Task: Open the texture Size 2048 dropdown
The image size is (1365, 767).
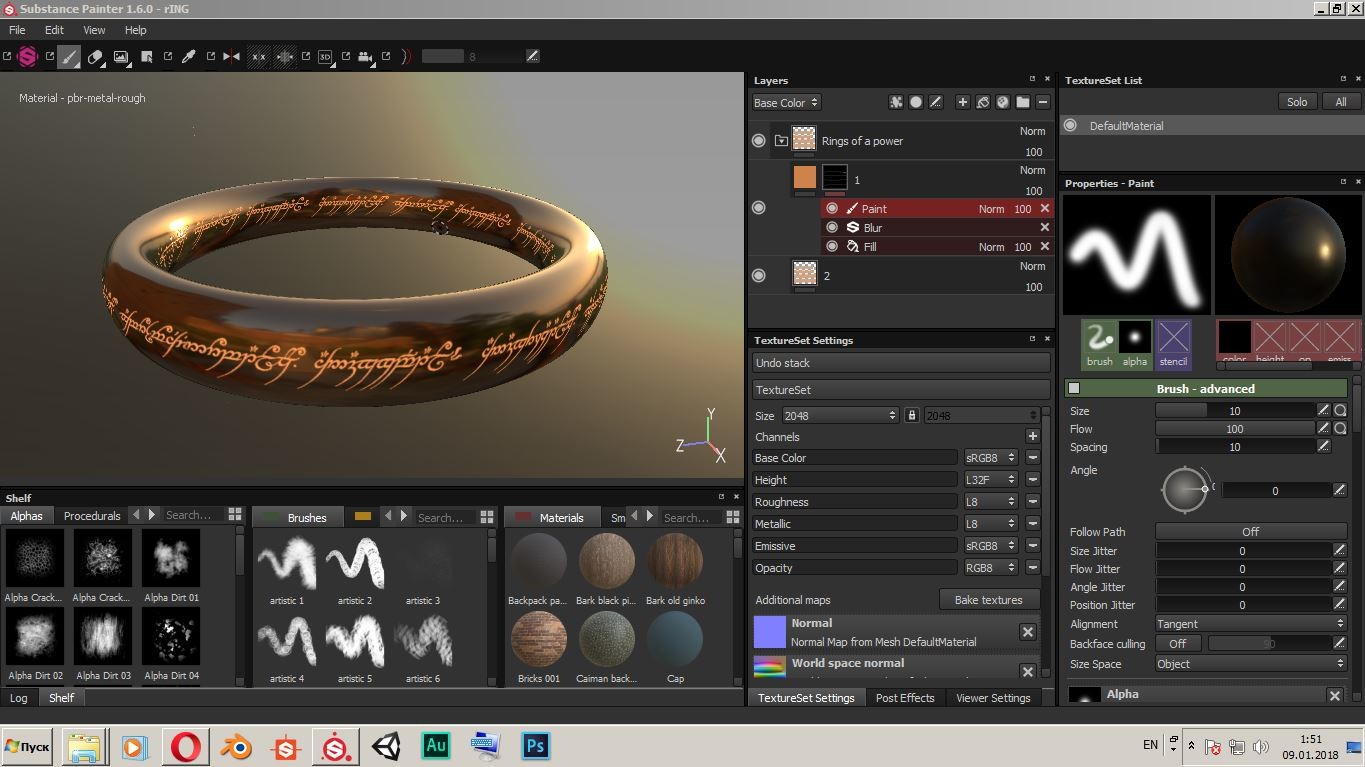Action: click(840, 415)
